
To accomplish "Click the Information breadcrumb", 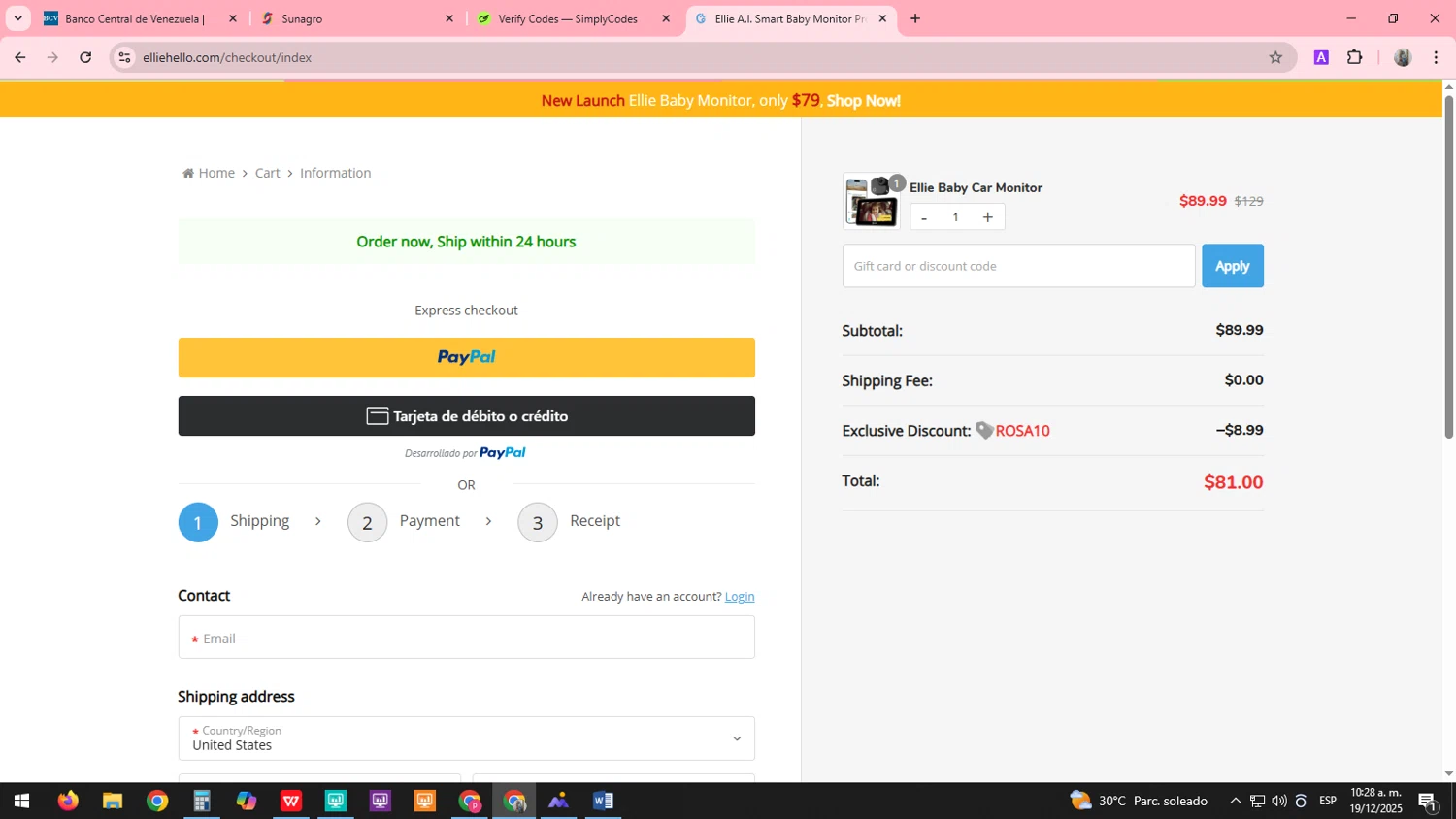I will pyautogui.click(x=335, y=173).
